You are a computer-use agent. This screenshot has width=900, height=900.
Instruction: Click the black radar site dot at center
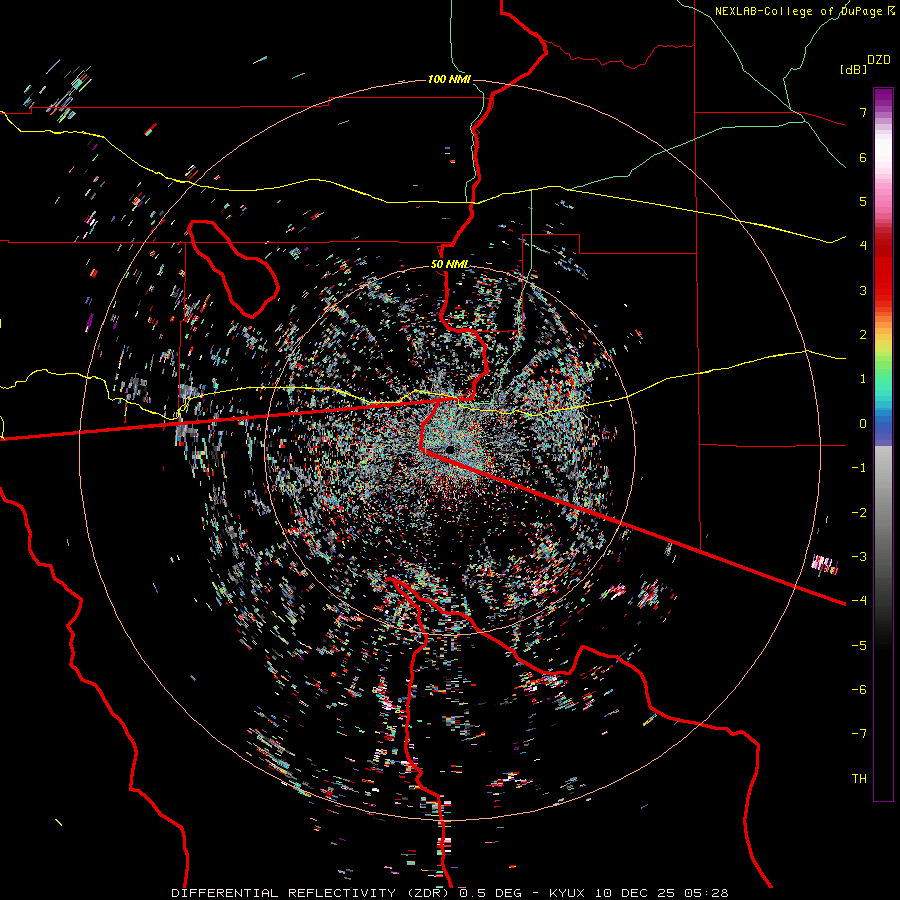click(449, 449)
